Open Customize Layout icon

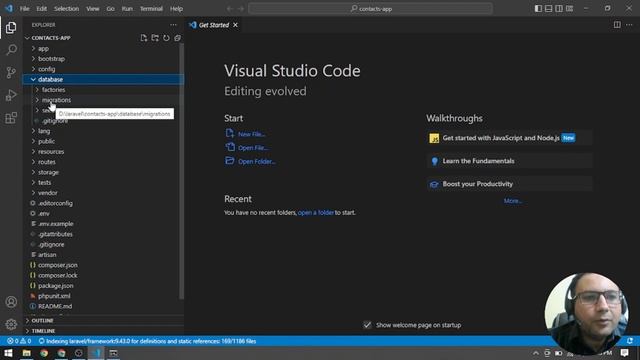569,9
